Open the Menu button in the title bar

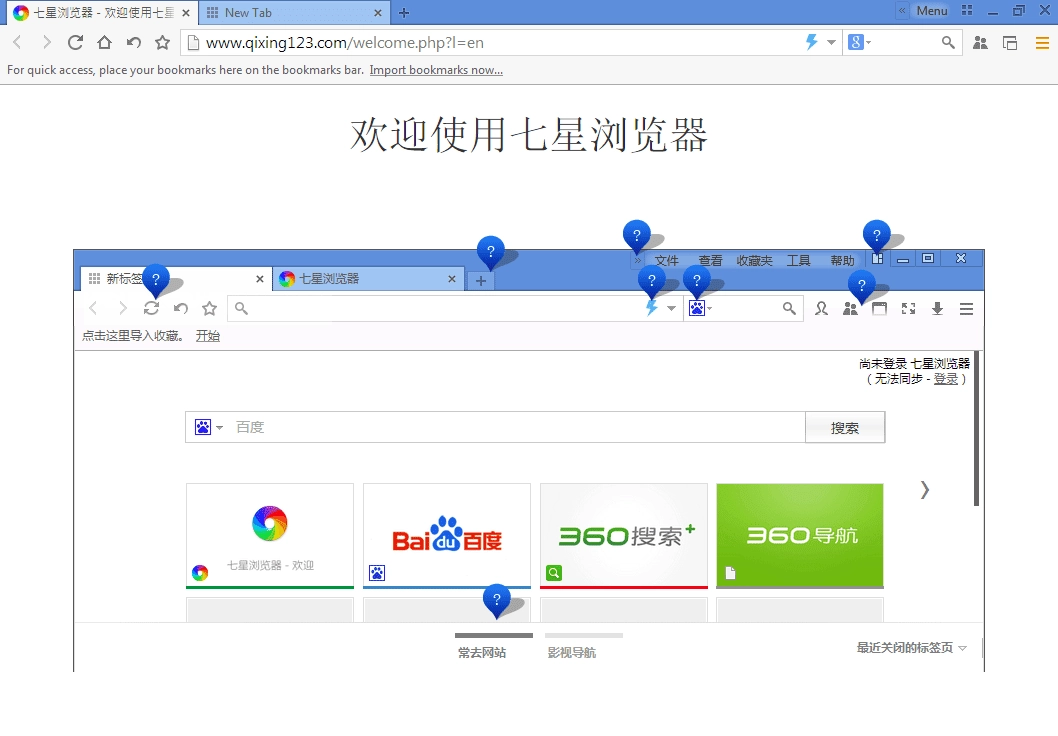[932, 11]
